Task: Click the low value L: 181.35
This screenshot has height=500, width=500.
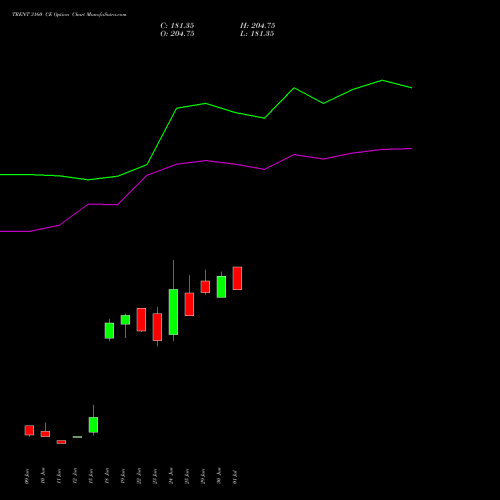Action: [x=257, y=34]
